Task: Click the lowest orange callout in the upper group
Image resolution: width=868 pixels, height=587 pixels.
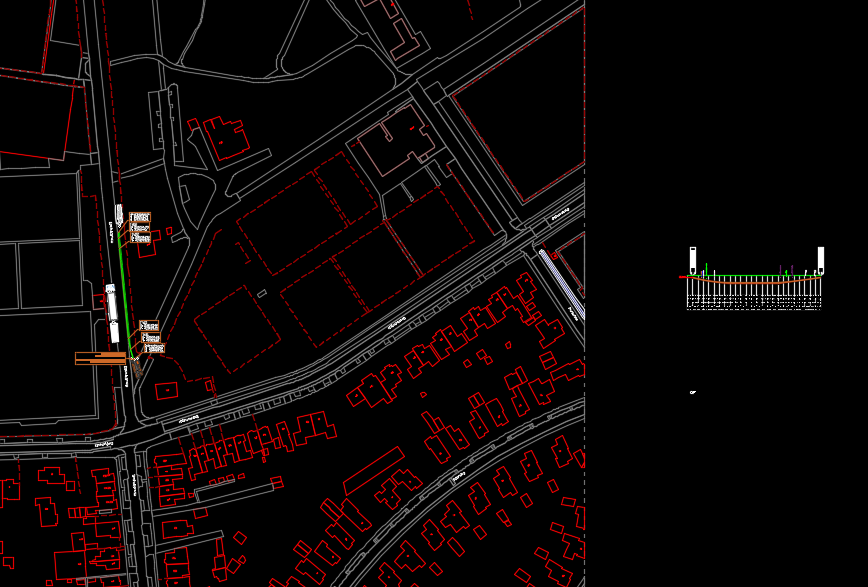Action: point(140,238)
